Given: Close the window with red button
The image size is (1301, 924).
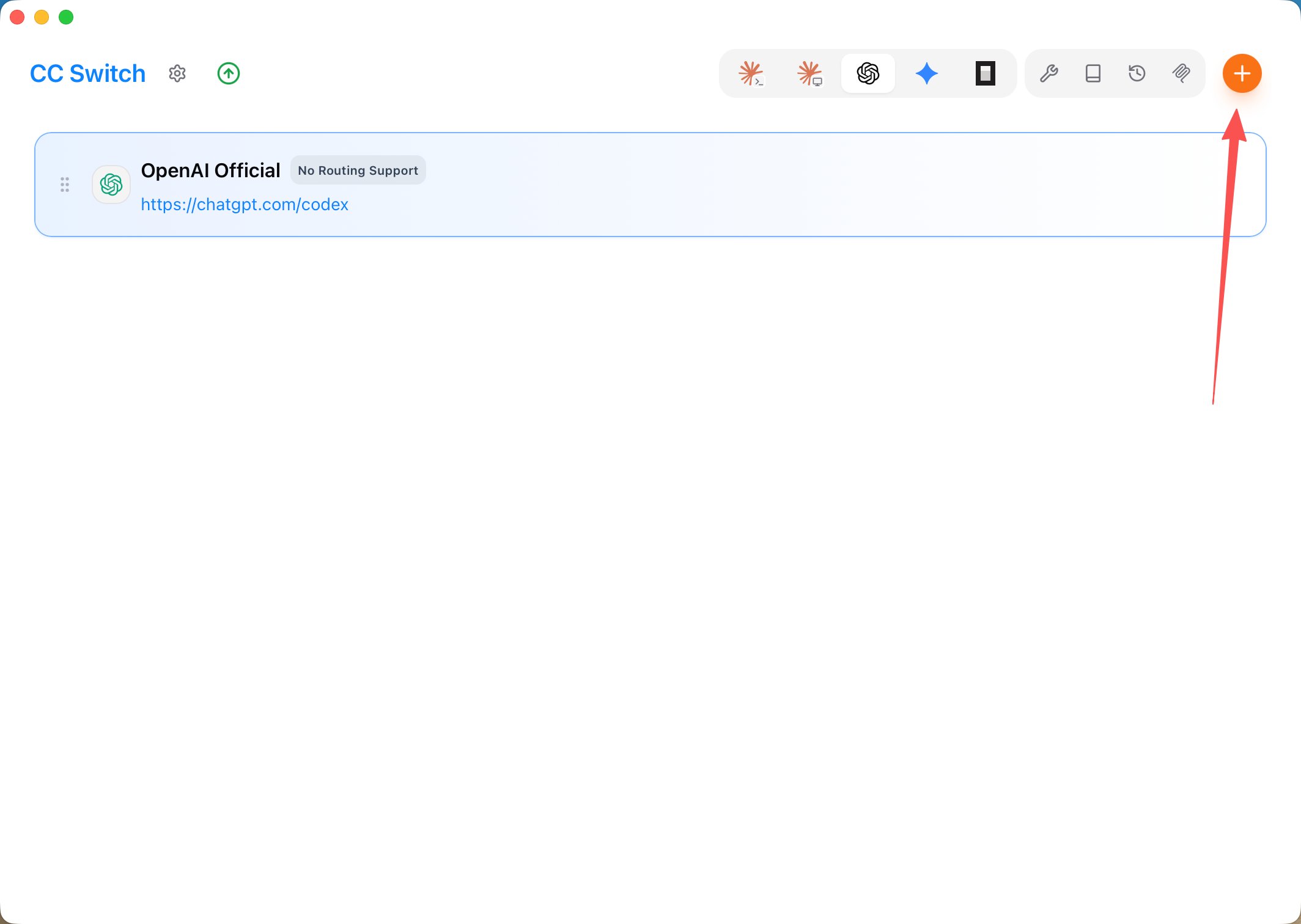Looking at the screenshot, I should [x=17, y=17].
